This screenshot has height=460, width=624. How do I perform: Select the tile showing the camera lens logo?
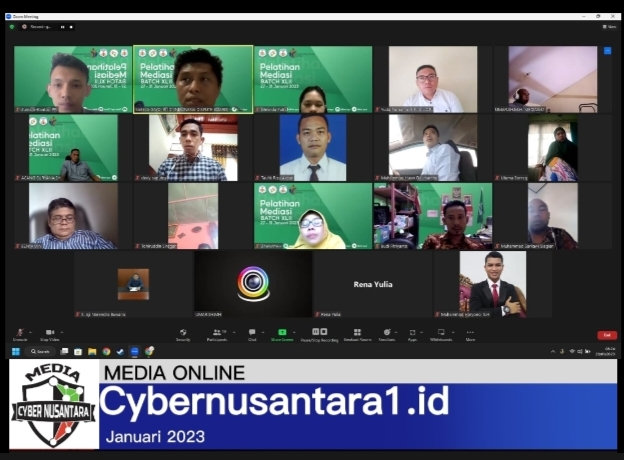coord(253,284)
